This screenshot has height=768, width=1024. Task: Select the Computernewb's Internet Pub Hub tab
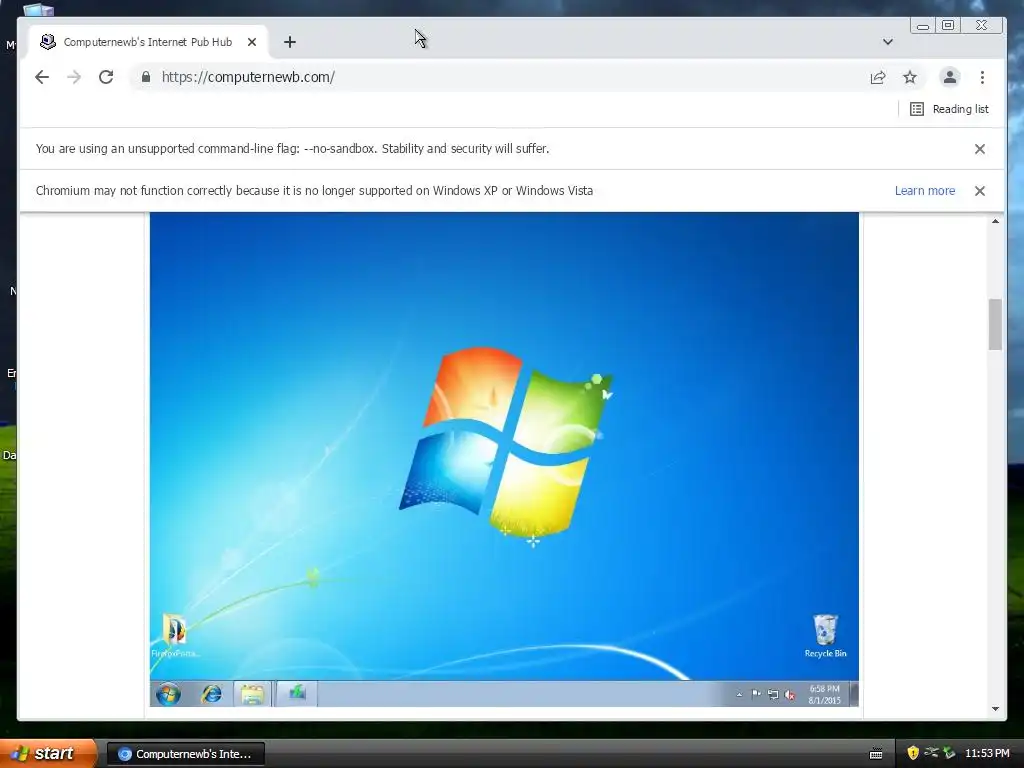(148, 42)
